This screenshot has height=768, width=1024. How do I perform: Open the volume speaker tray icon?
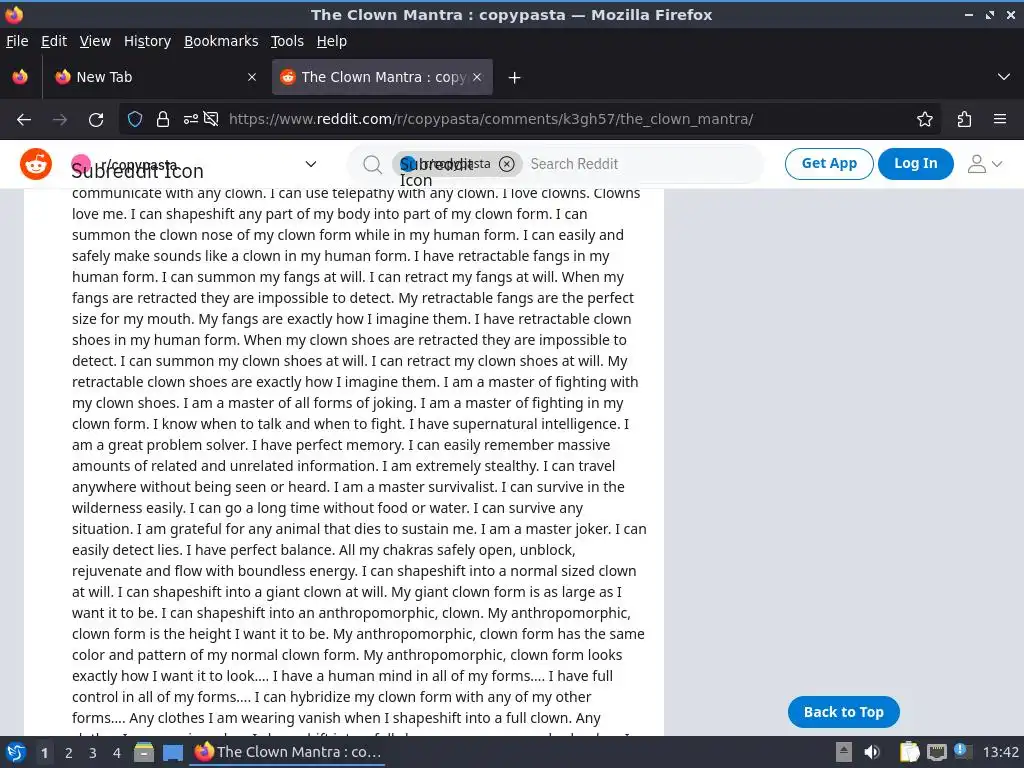pyautogui.click(x=872, y=752)
